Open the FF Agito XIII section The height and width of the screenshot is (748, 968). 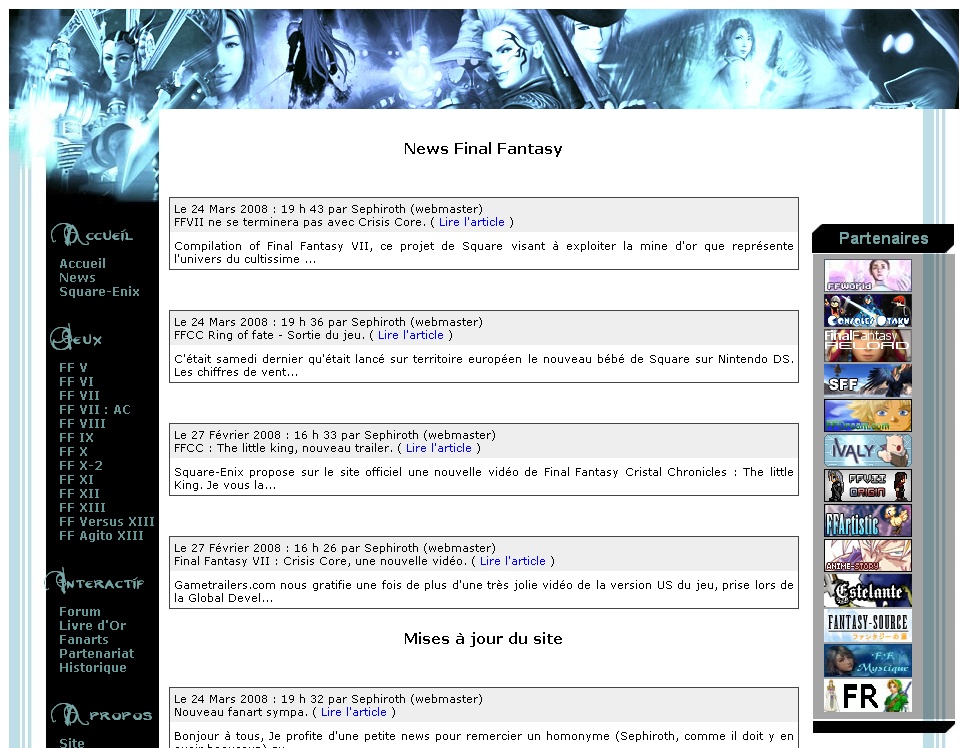(101, 536)
